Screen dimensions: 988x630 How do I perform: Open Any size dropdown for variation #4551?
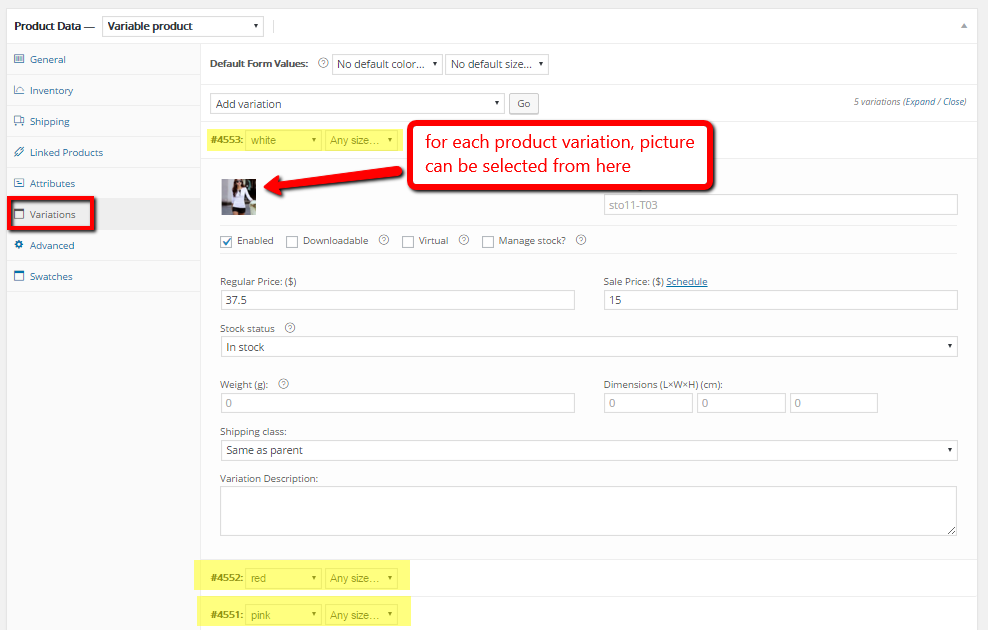(x=361, y=615)
